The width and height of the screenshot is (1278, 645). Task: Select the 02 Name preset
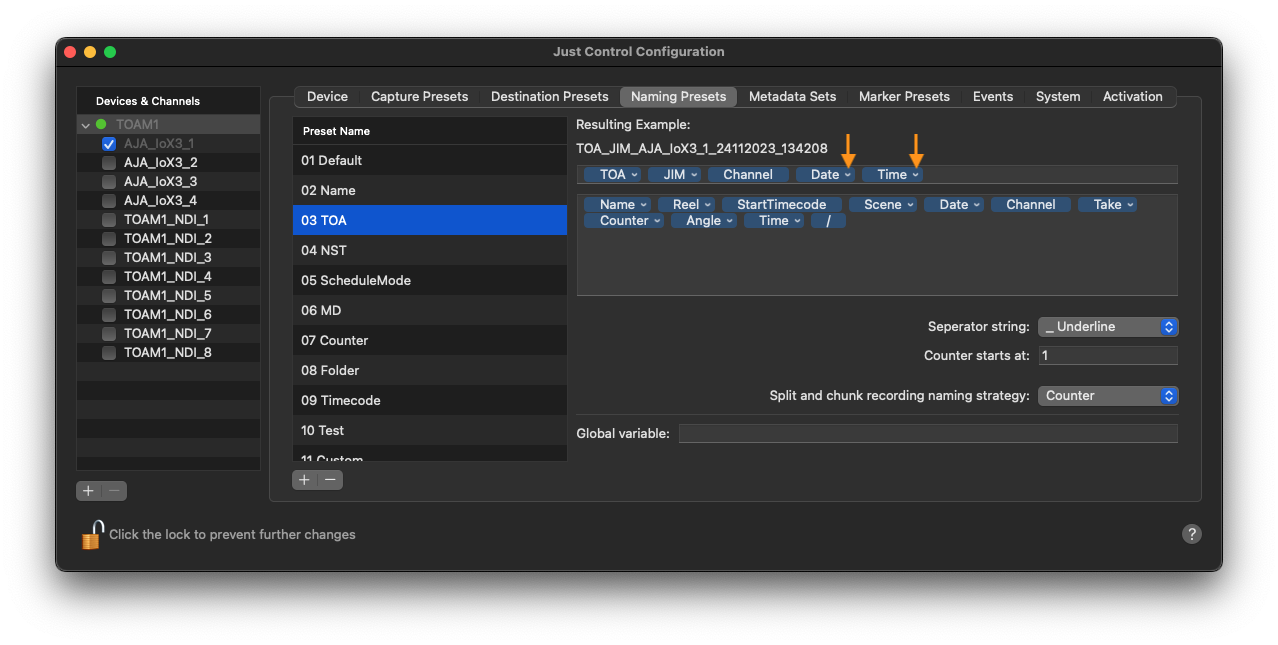tap(430, 190)
